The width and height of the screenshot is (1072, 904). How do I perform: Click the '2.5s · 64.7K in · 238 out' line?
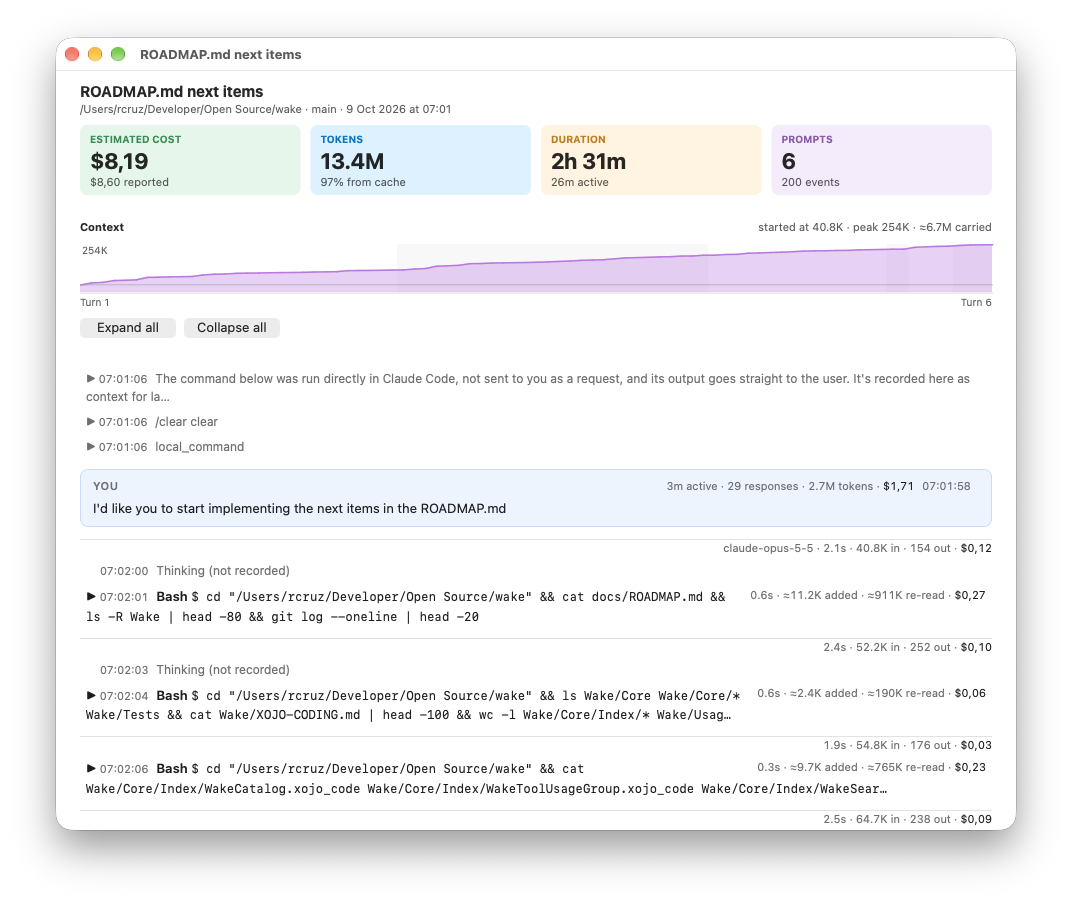[x=907, y=819]
